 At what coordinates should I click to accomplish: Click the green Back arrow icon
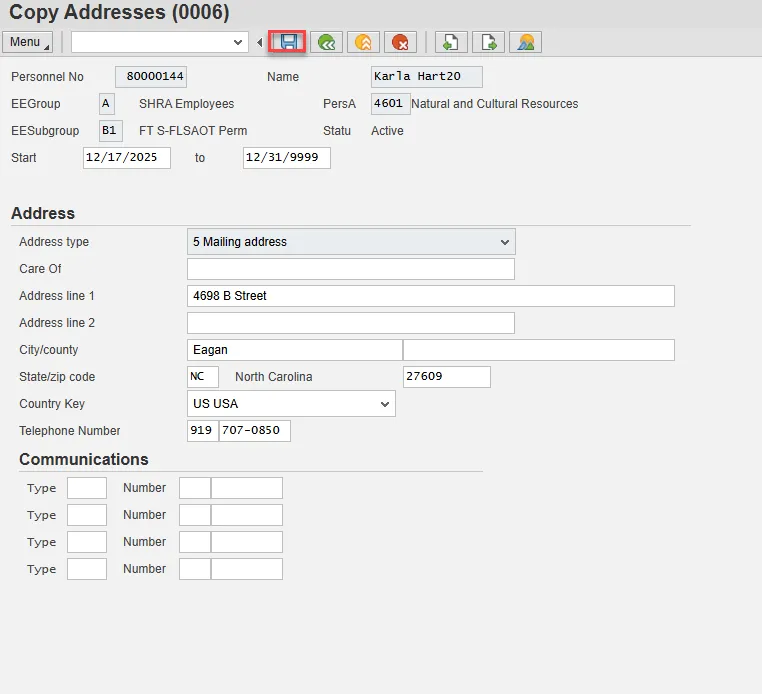326,42
